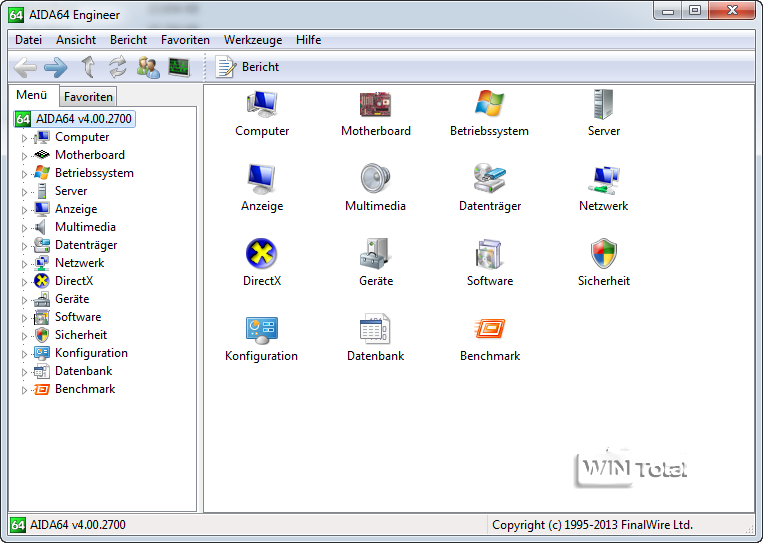
Task: Select Sicherheit in the tree
Action: point(81,335)
